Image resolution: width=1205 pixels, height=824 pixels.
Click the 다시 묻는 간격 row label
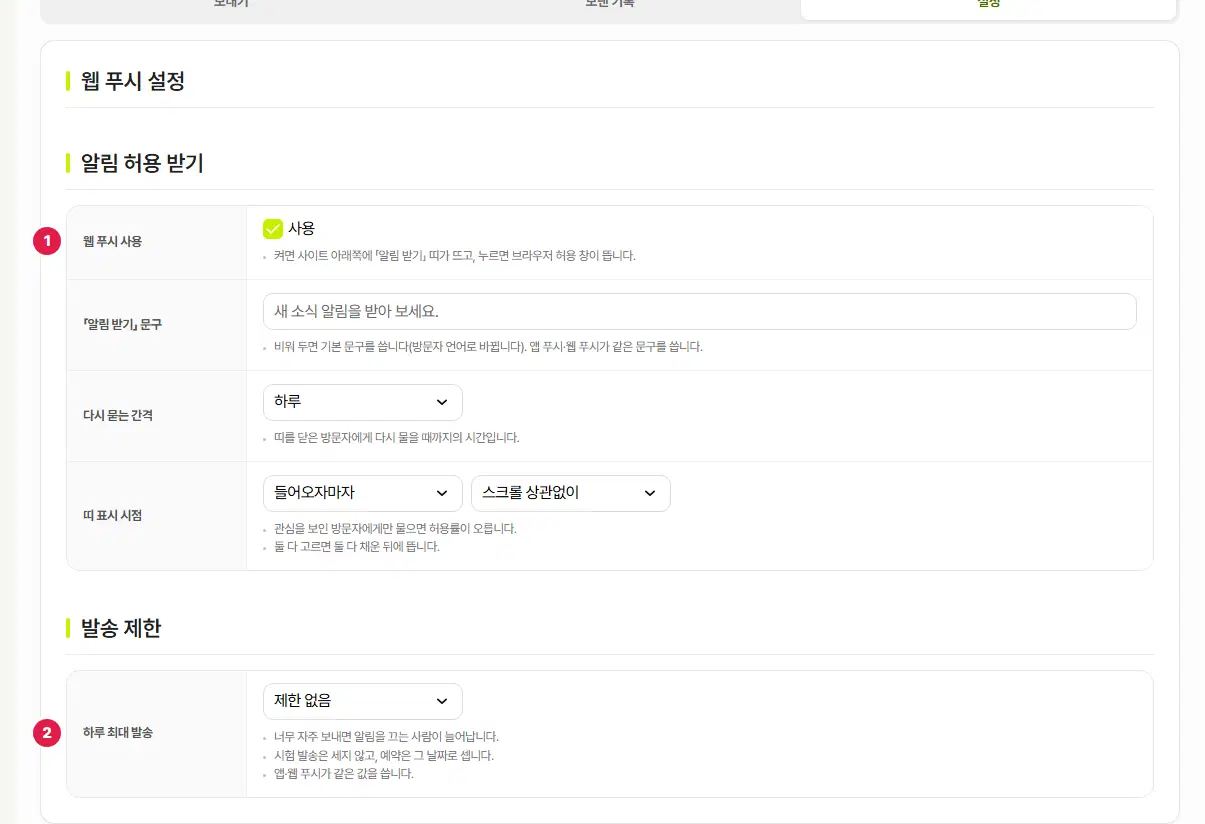click(x=118, y=415)
